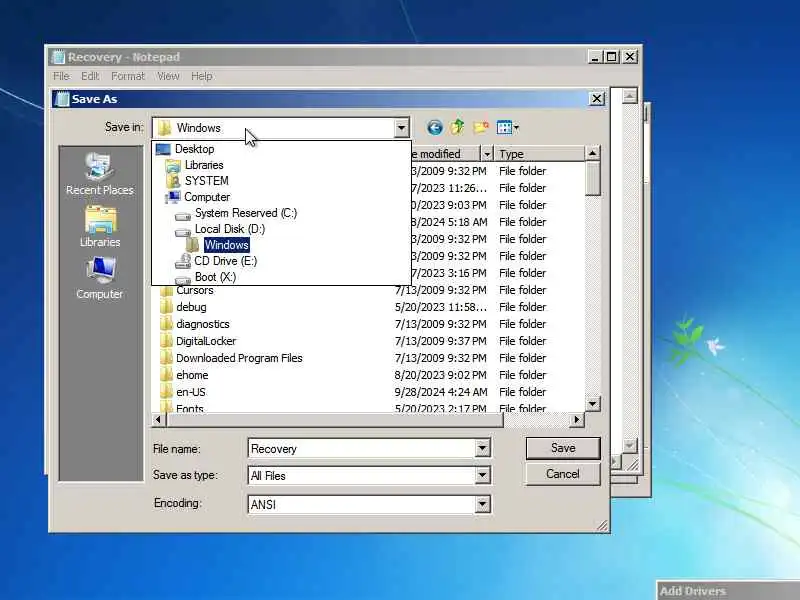The height and width of the screenshot is (600, 800).
Task: Open Notepad Format menu
Action: pos(128,76)
